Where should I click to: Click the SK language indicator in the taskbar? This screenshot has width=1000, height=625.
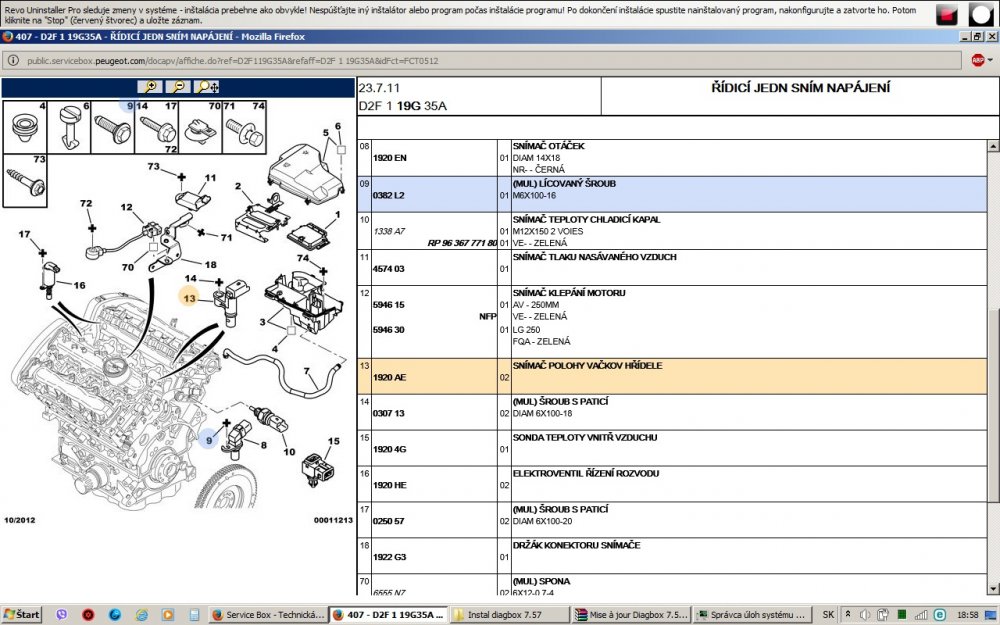tap(828, 615)
